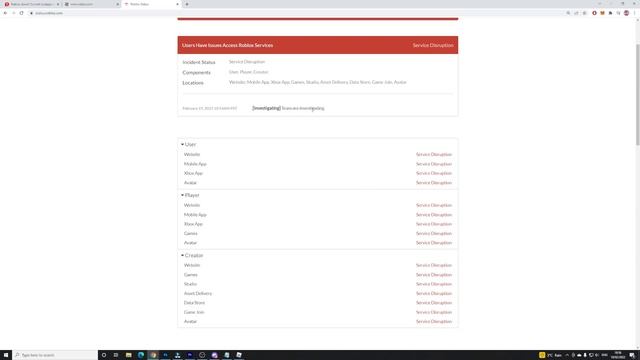The height and width of the screenshot is (360, 640).
Task: Click the Investigating update text
Action: (288, 108)
